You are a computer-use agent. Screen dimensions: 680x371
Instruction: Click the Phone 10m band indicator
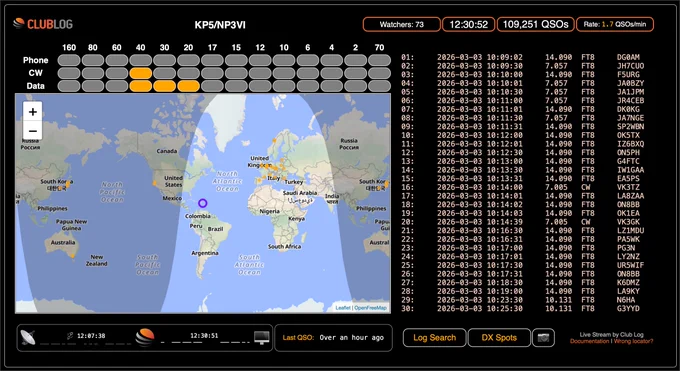[x=284, y=60]
